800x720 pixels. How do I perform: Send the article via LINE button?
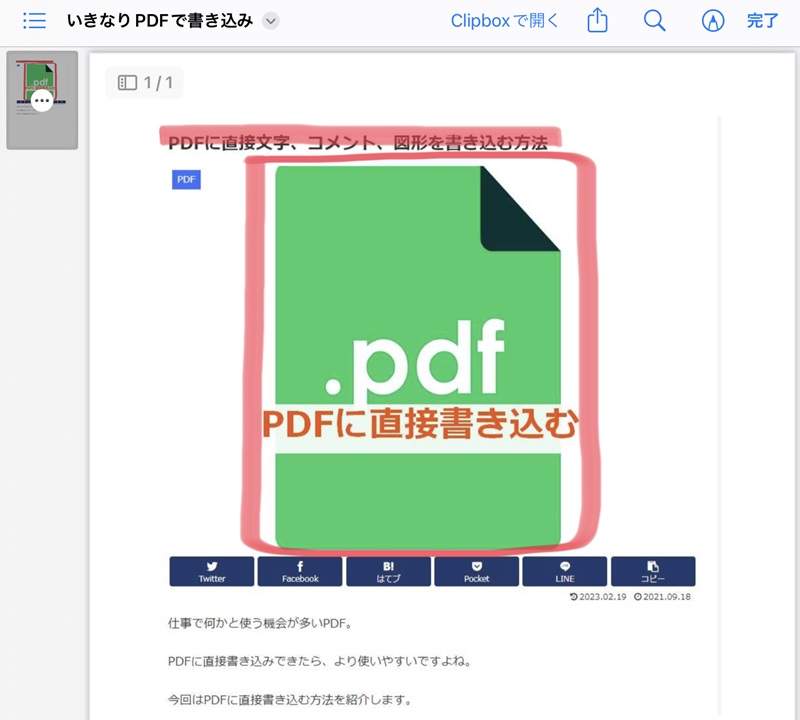[x=564, y=571]
